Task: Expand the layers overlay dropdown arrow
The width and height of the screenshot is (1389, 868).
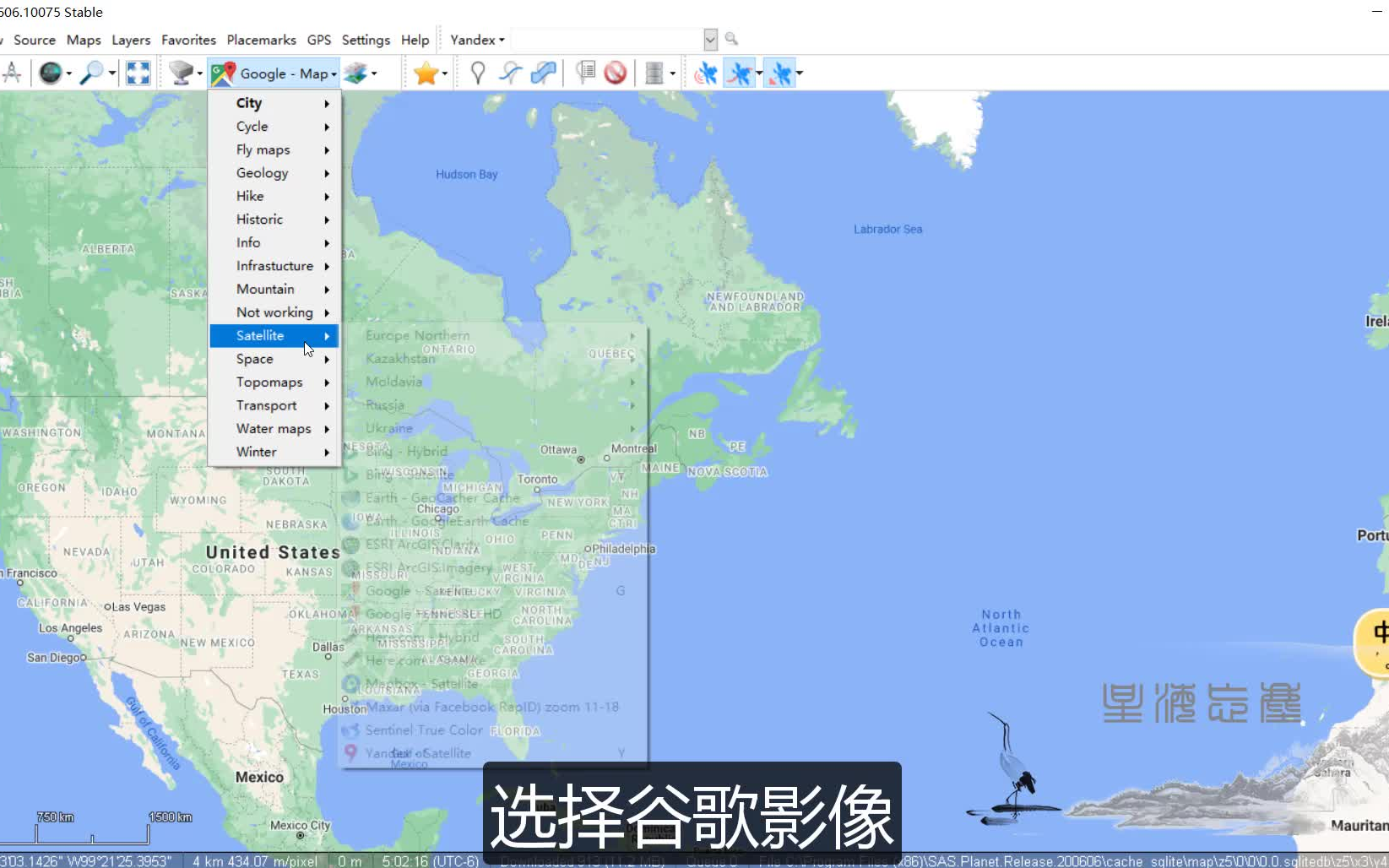Action: coord(374,73)
